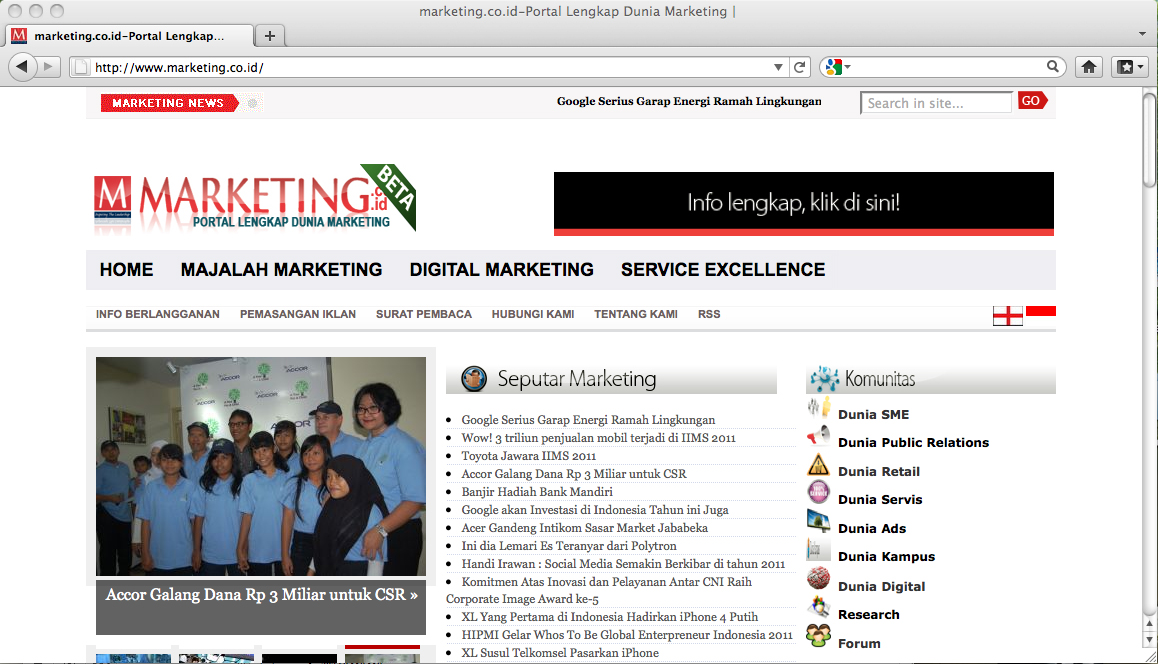Click the page icon in address bar
Viewport: 1158px width, 664px height.
coord(81,67)
